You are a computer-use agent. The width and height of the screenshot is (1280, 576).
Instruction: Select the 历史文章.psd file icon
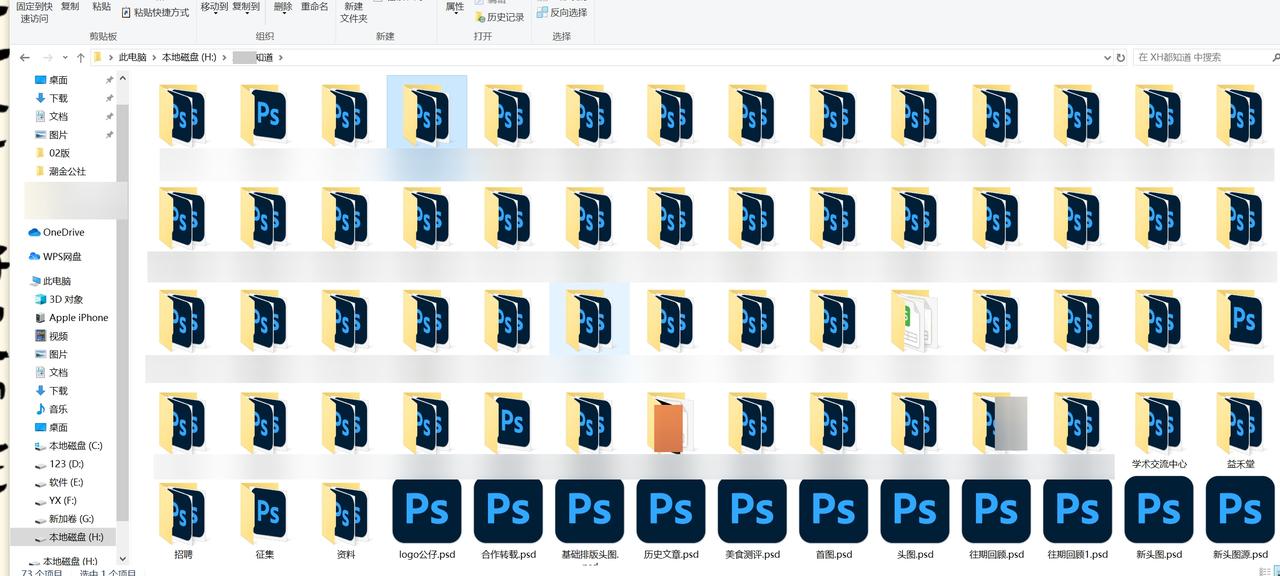pos(670,511)
